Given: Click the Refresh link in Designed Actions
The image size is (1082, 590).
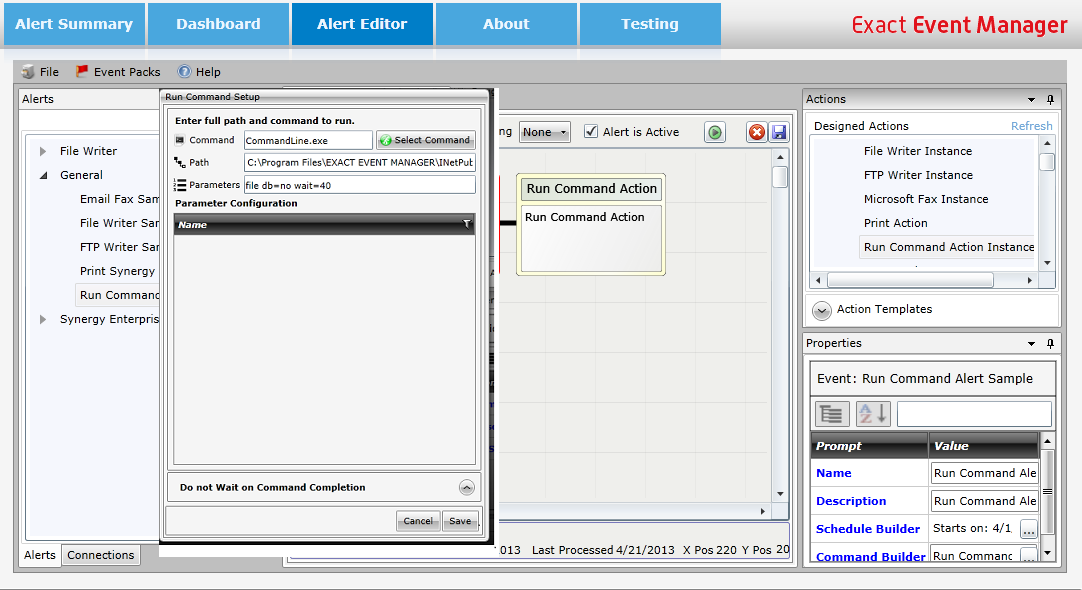Looking at the screenshot, I should 1031,125.
